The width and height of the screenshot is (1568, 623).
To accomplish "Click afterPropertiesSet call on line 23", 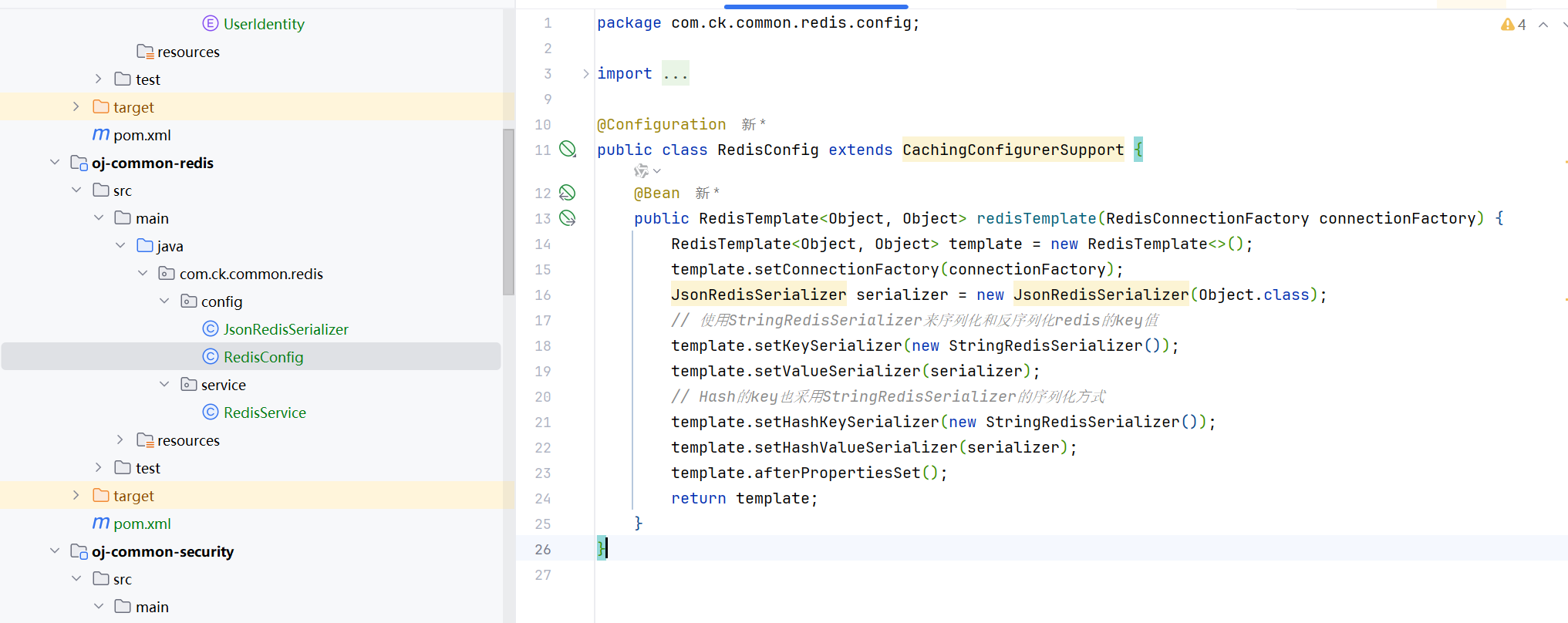I will click(837, 473).
